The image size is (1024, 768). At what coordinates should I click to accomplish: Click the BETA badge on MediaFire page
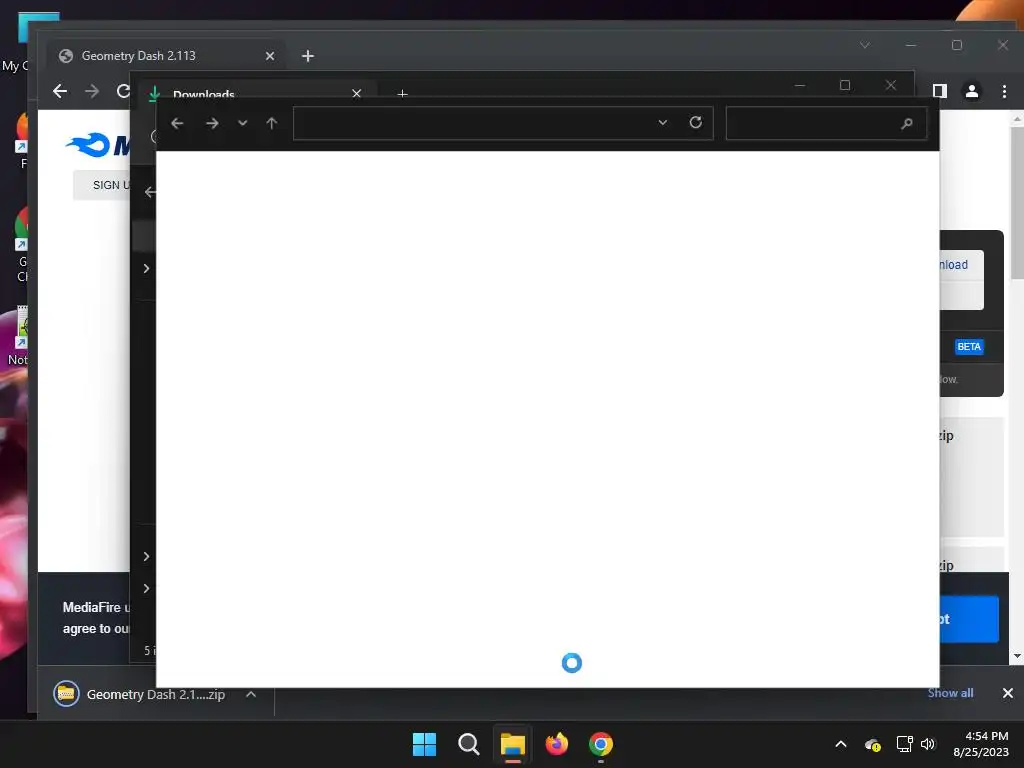(968, 347)
